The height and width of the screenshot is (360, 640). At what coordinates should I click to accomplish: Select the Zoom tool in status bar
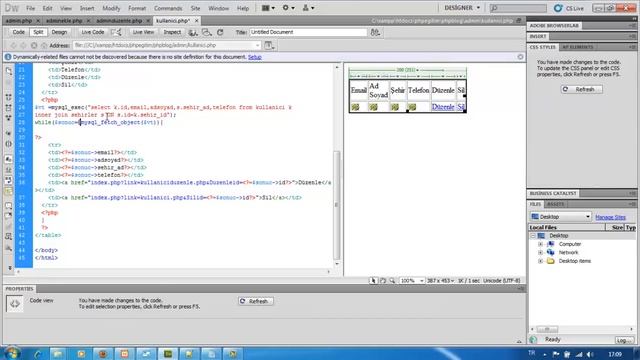(x=392, y=281)
